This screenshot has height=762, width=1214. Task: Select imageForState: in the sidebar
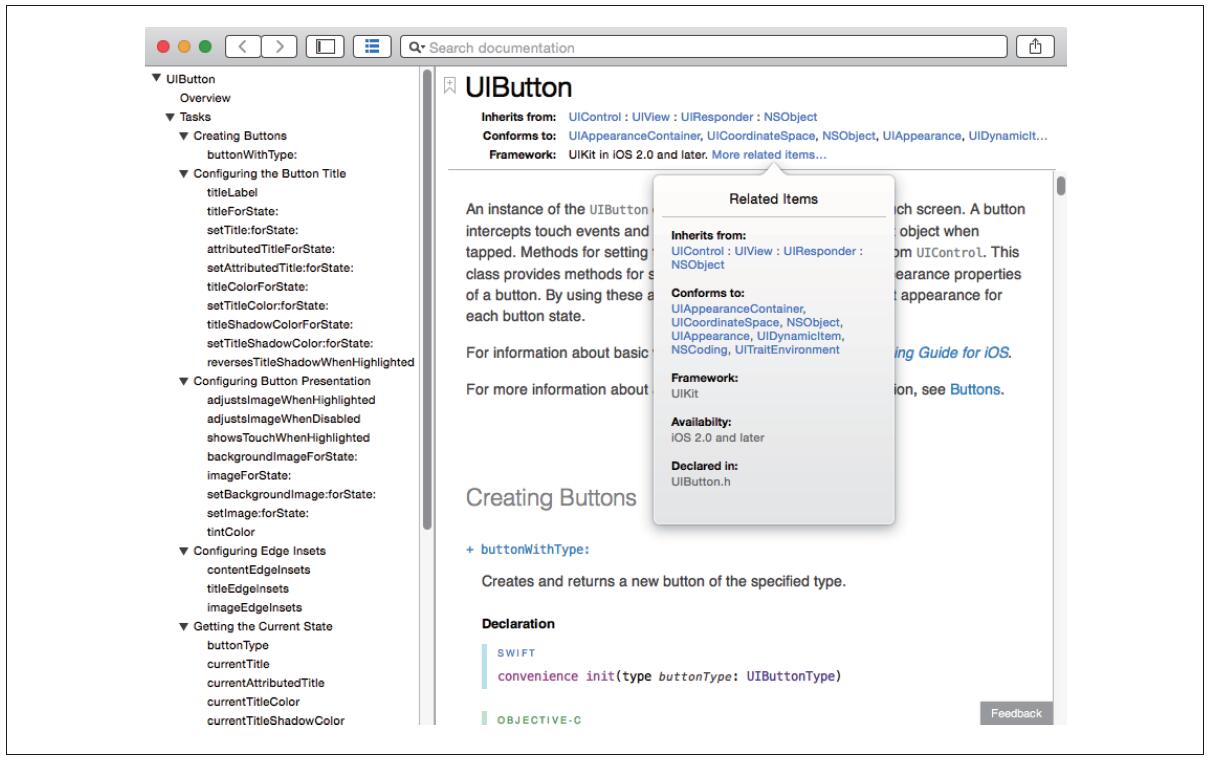(249, 475)
